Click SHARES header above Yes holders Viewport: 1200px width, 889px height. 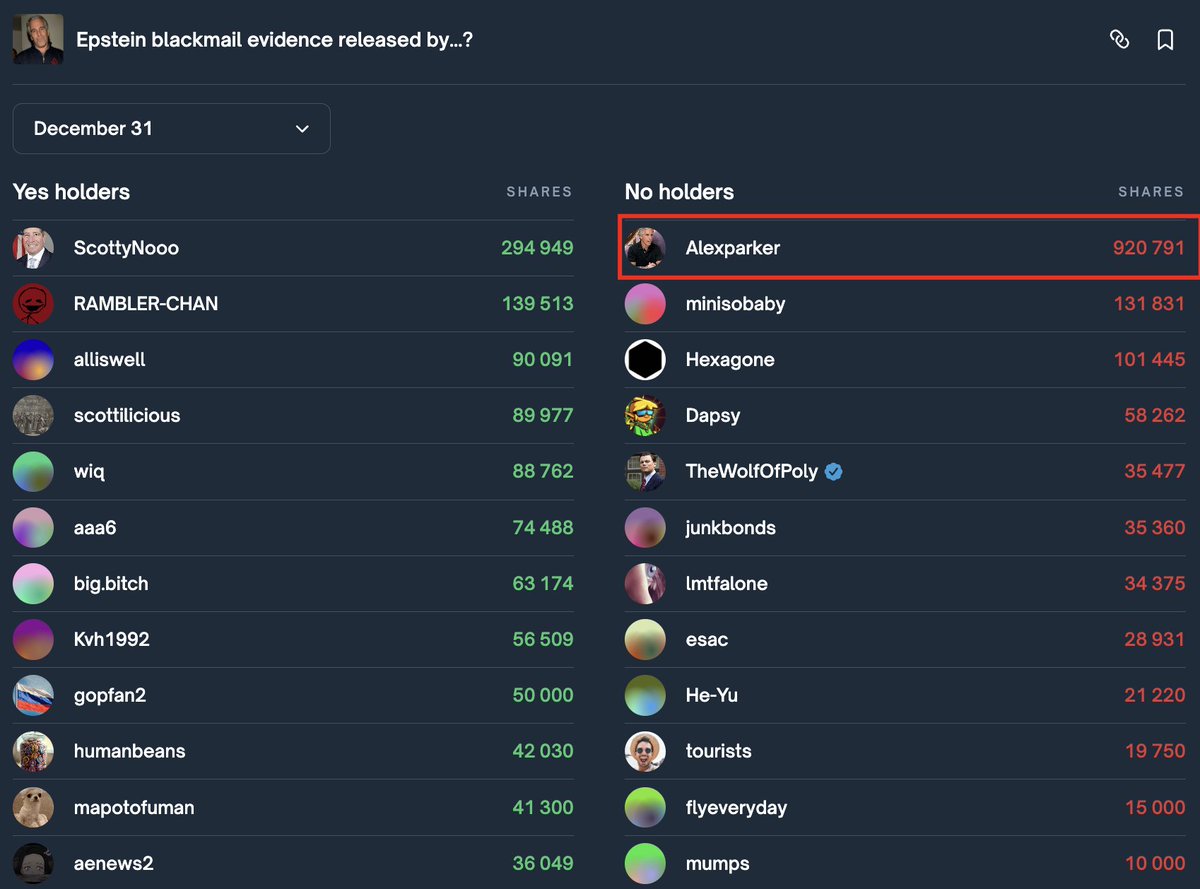[539, 192]
